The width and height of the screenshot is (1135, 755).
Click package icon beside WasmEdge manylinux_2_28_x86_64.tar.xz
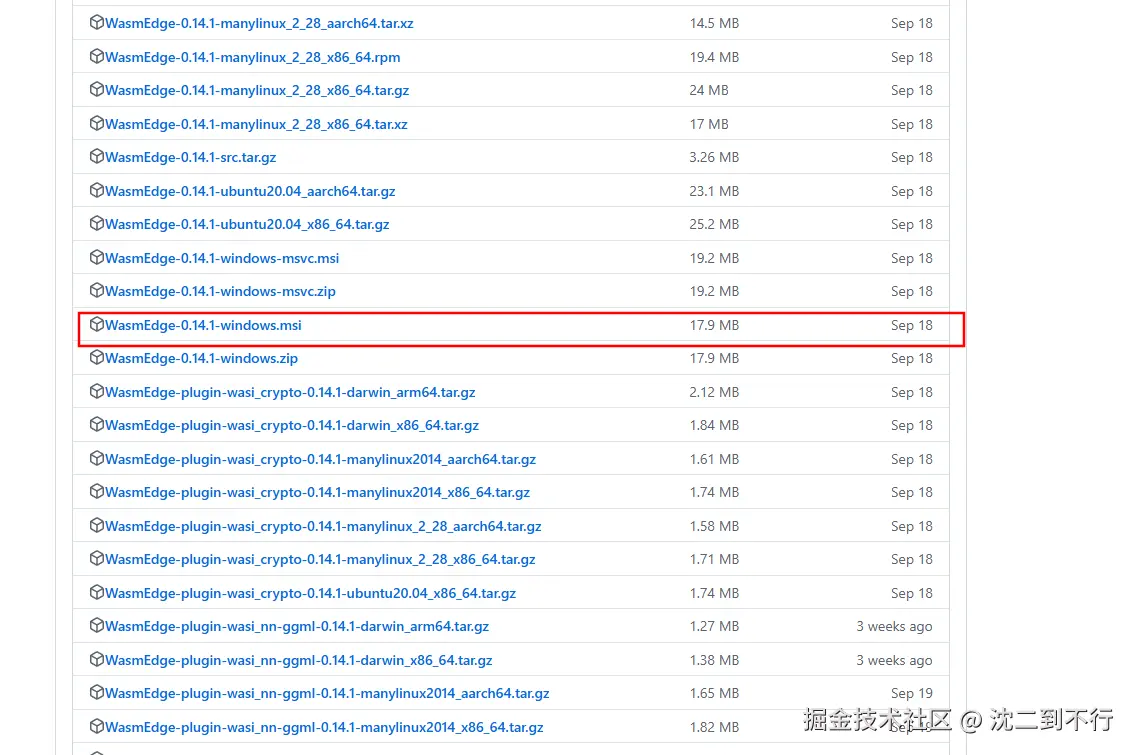pos(96,123)
